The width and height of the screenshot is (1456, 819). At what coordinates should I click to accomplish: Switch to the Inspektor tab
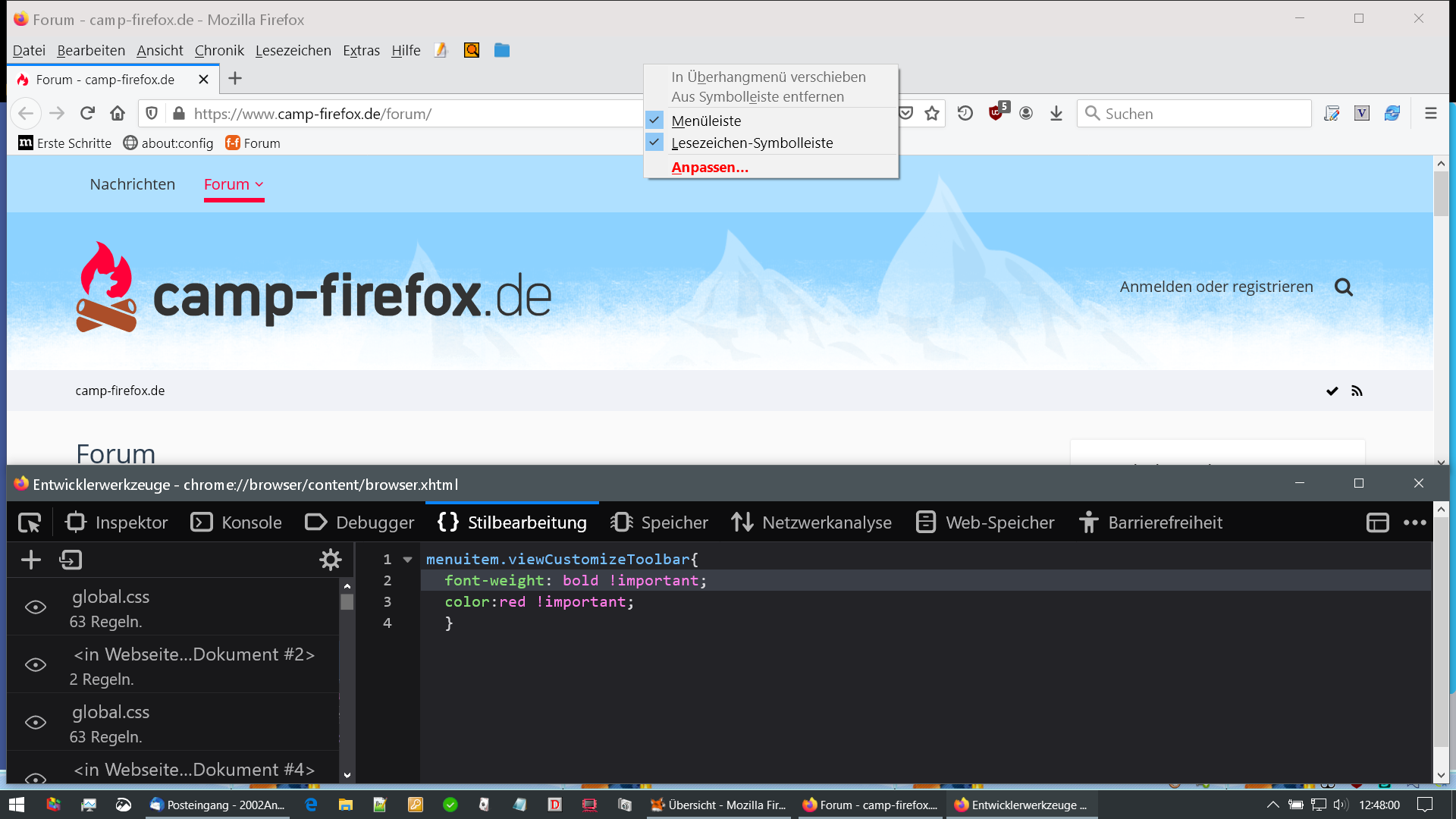[x=118, y=522]
